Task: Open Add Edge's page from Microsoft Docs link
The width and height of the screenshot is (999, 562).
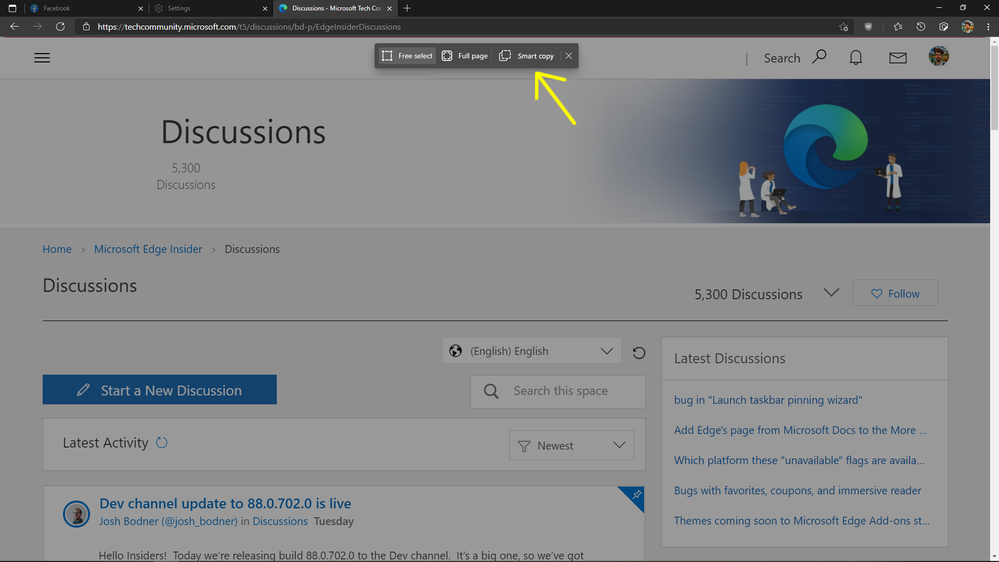Action: click(800, 430)
